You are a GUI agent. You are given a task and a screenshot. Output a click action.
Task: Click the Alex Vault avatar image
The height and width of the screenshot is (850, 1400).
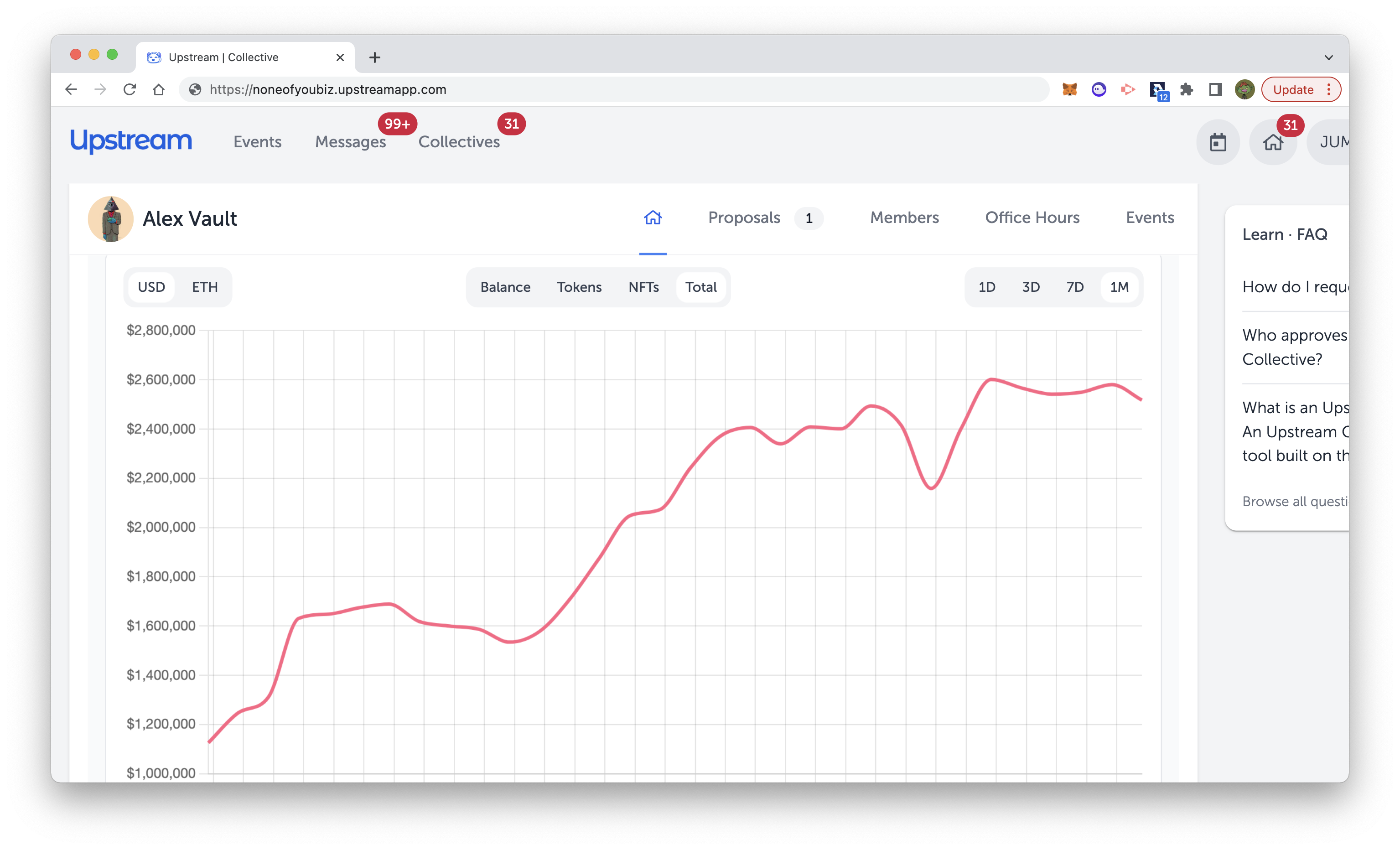[x=111, y=219]
